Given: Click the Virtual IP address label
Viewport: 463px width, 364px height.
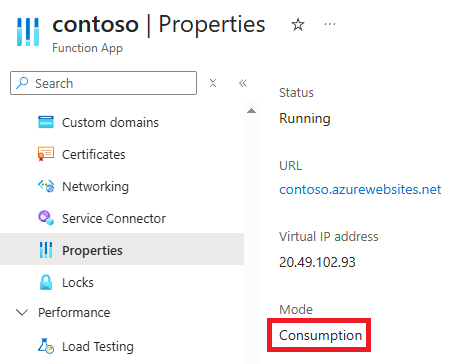Looking at the screenshot, I should (x=329, y=236).
